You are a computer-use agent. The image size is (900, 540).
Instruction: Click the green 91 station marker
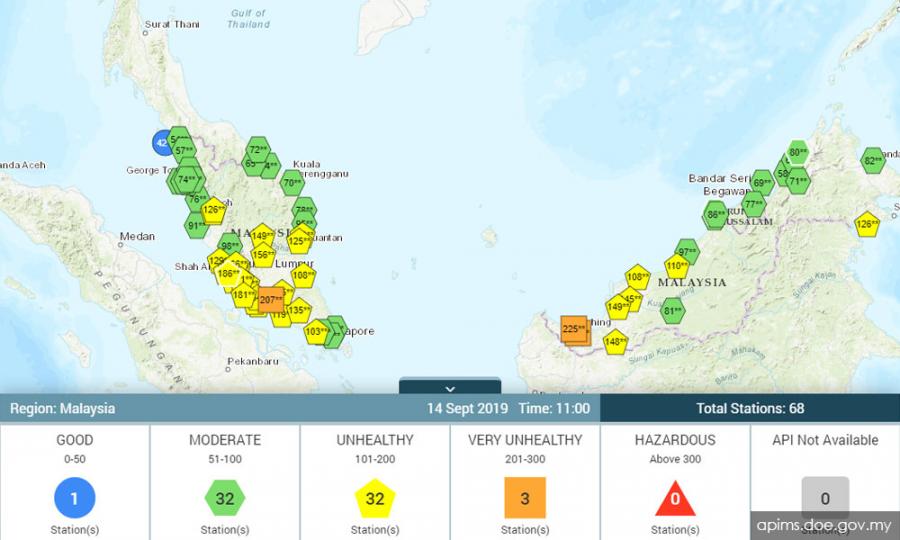click(196, 226)
